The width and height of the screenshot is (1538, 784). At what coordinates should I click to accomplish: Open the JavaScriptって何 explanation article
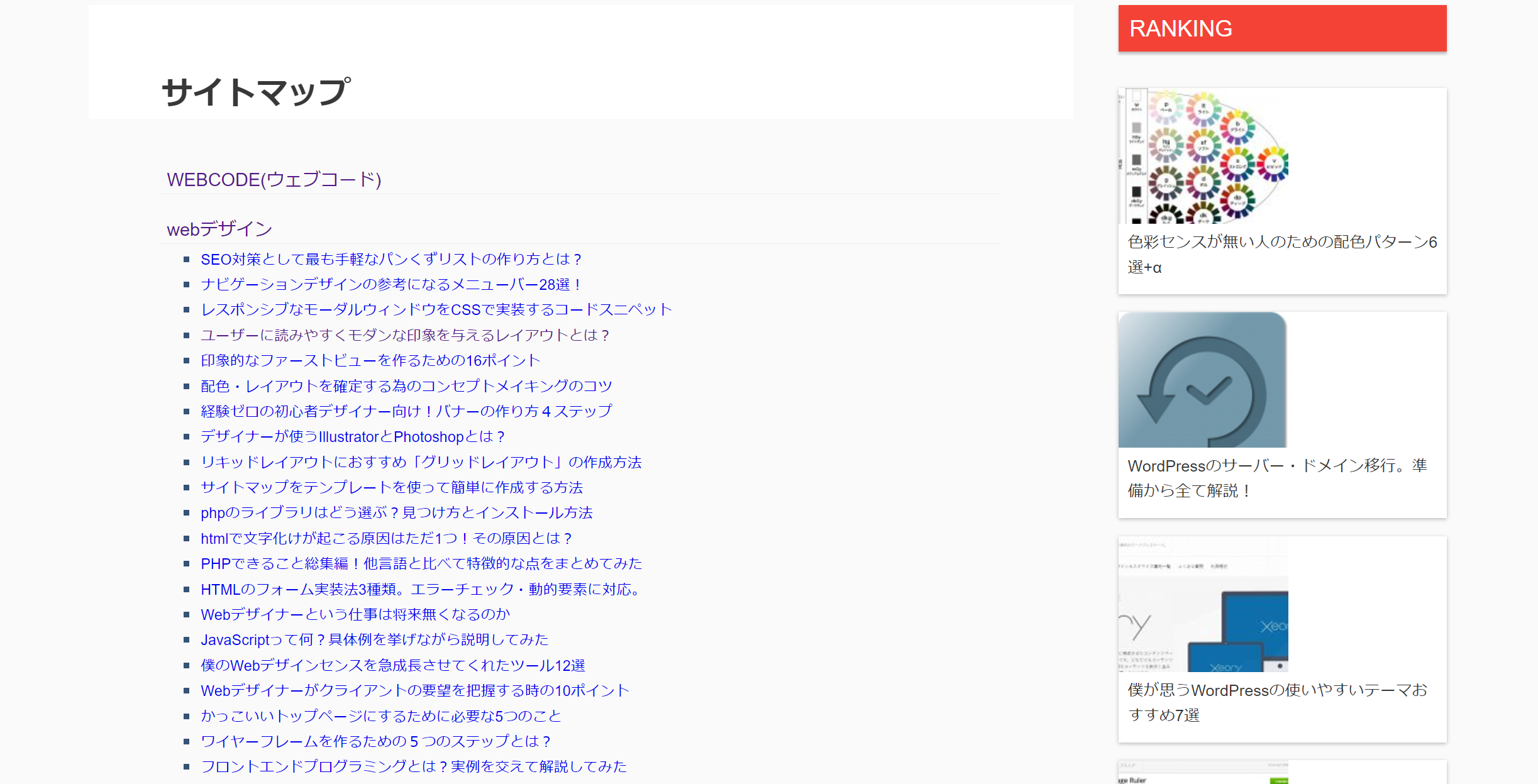(374, 639)
